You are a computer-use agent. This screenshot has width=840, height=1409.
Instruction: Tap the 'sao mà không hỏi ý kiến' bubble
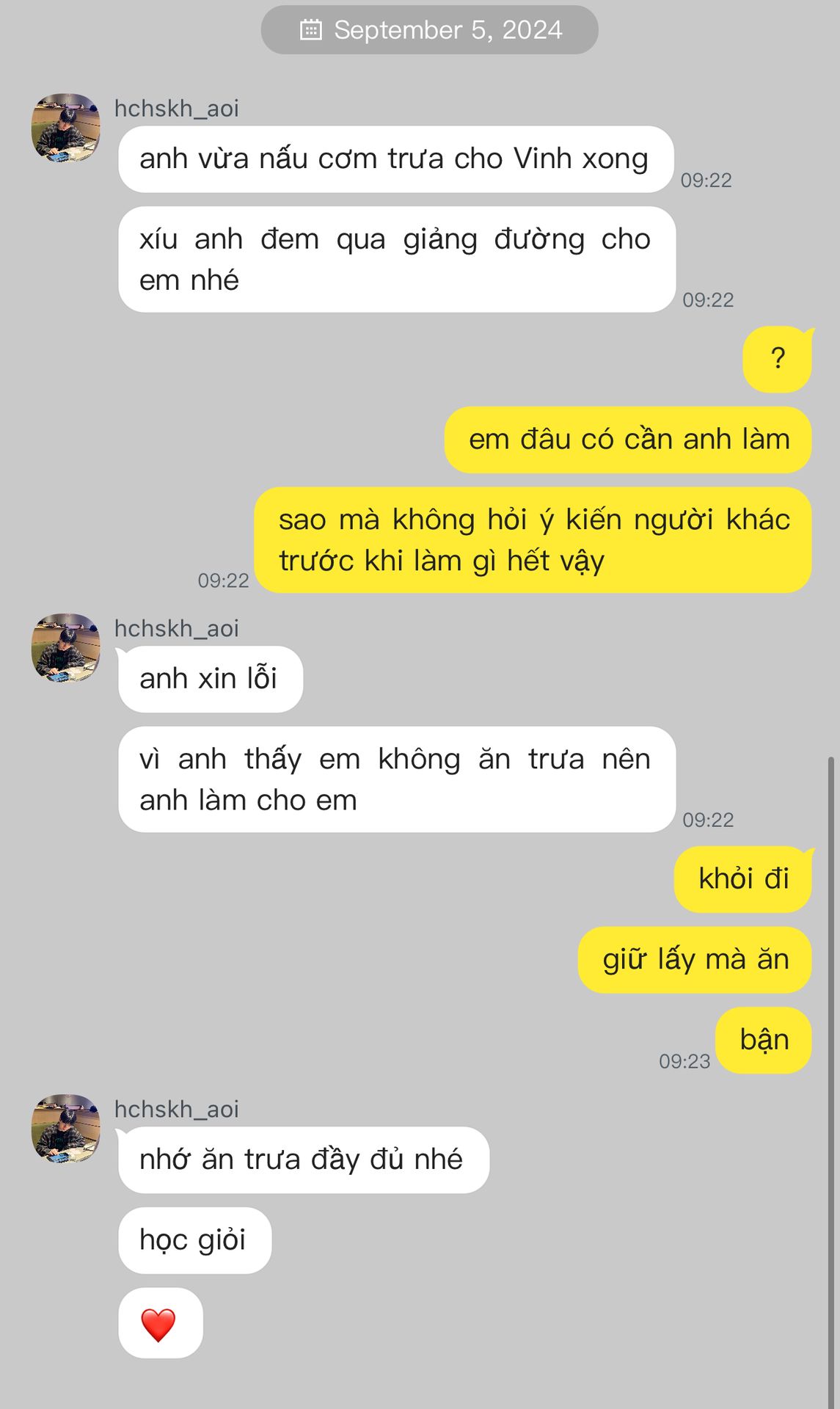click(533, 540)
